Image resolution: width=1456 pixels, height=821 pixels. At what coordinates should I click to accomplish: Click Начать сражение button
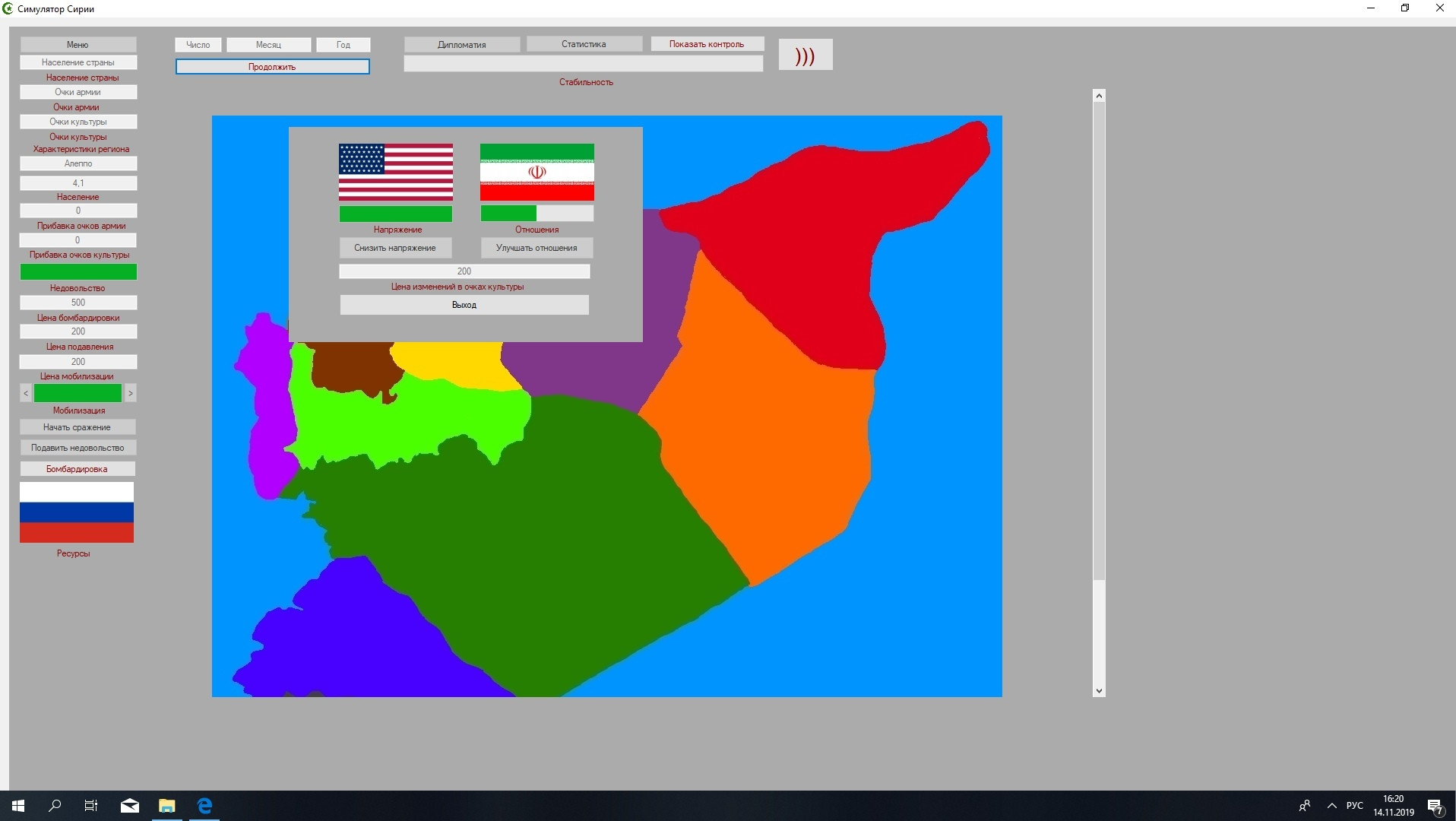[x=78, y=427]
